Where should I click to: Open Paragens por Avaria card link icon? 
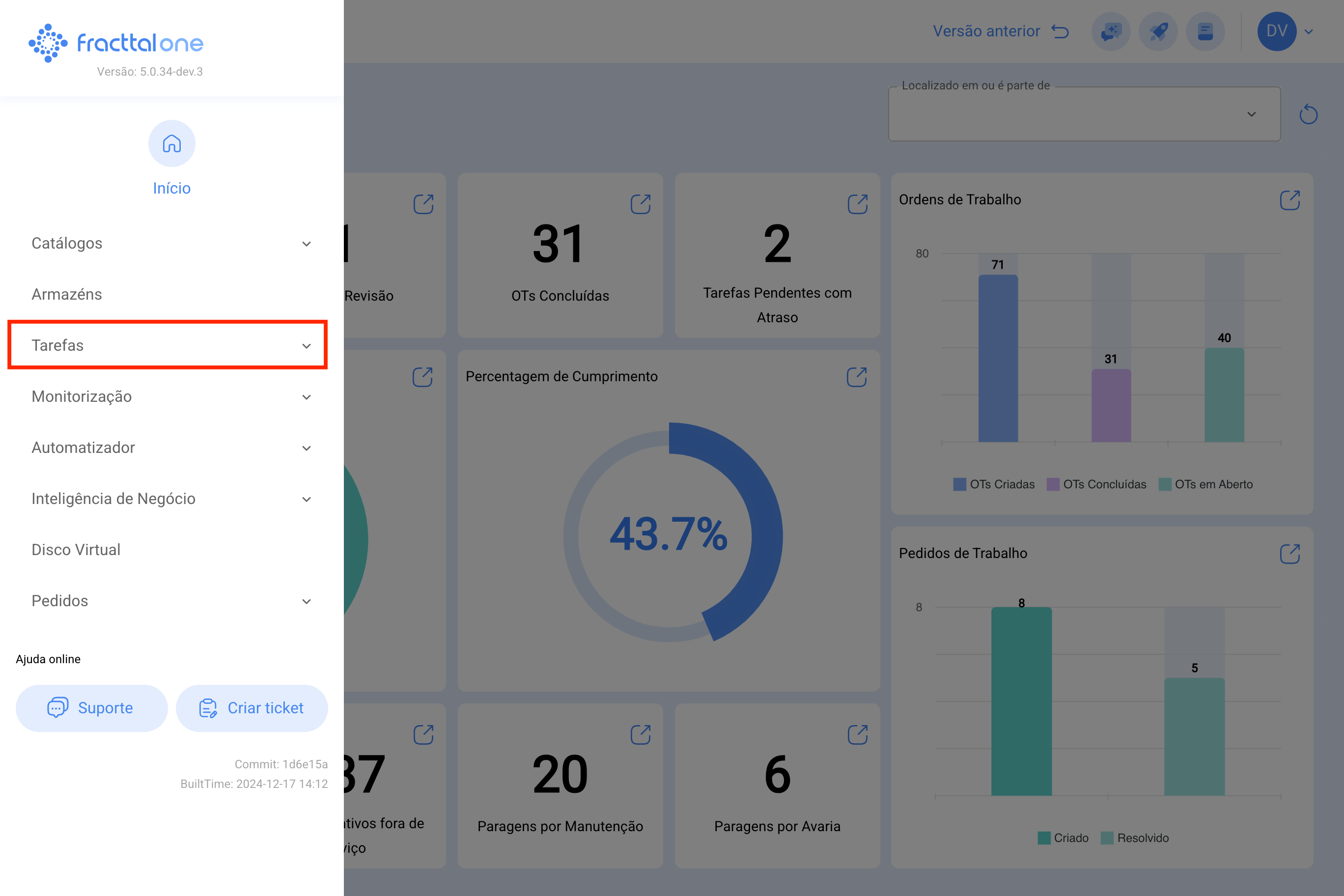pyautogui.click(x=857, y=734)
